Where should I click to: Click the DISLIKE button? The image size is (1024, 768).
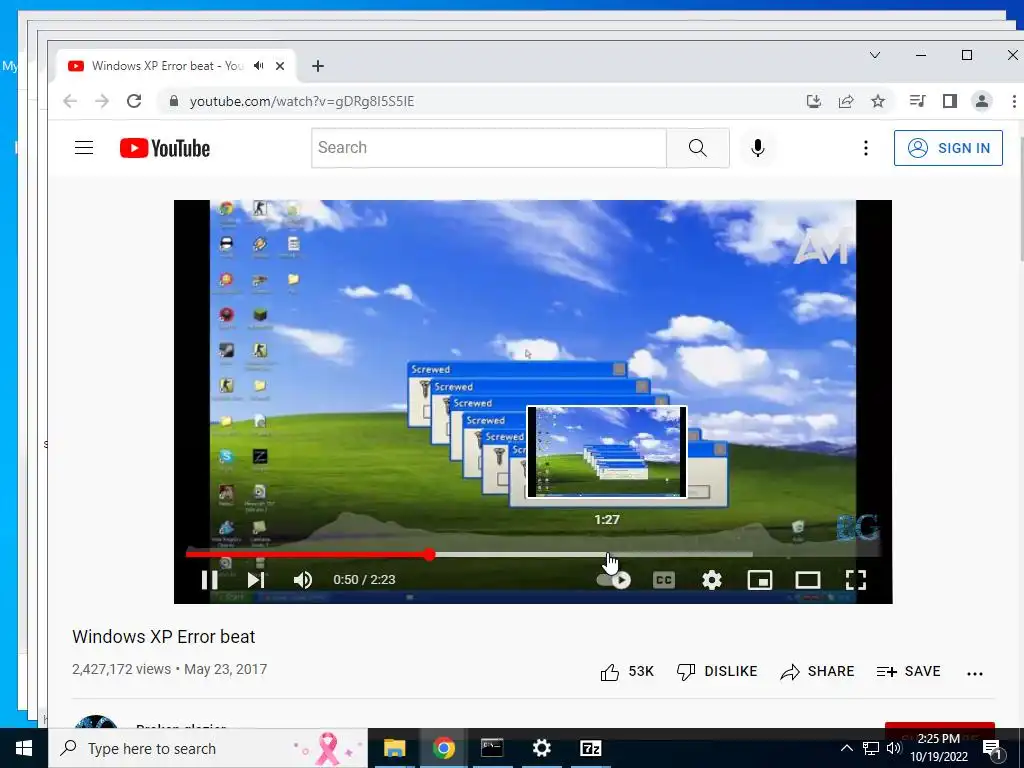tap(716, 671)
